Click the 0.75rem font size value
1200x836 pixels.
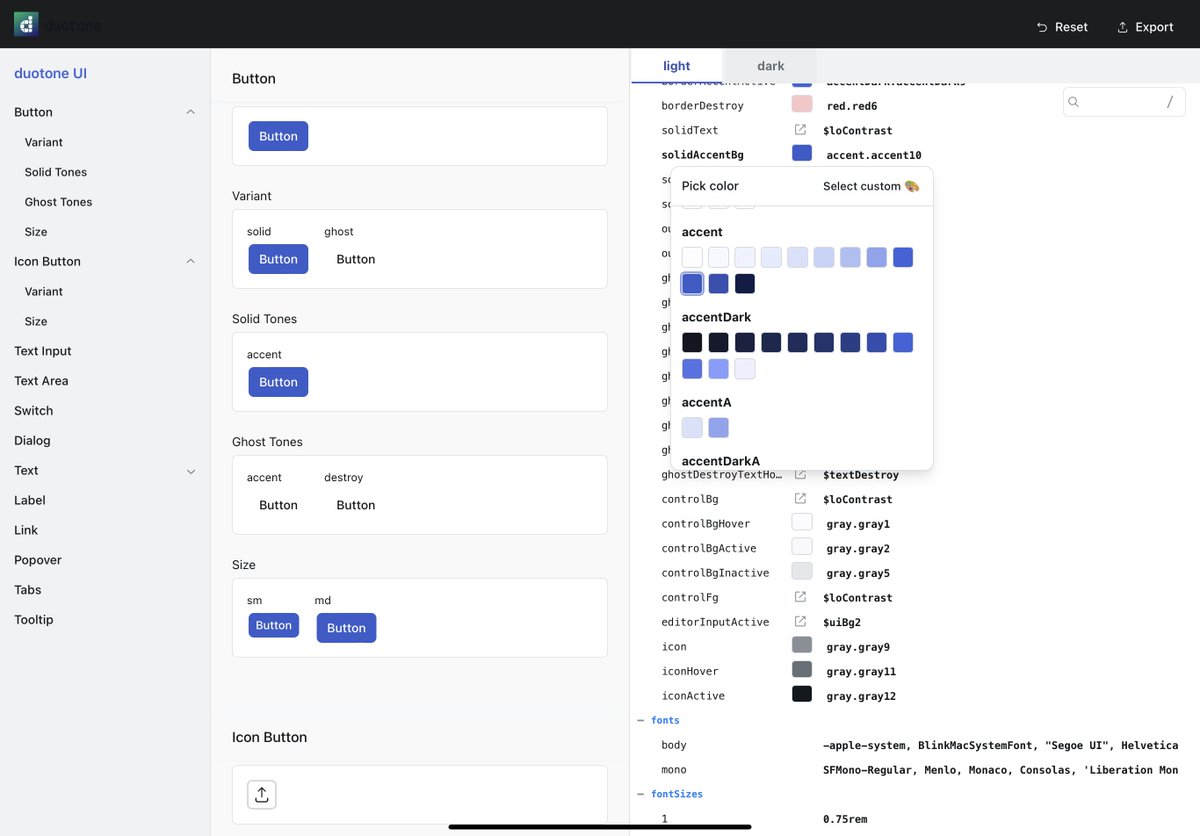pos(845,819)
